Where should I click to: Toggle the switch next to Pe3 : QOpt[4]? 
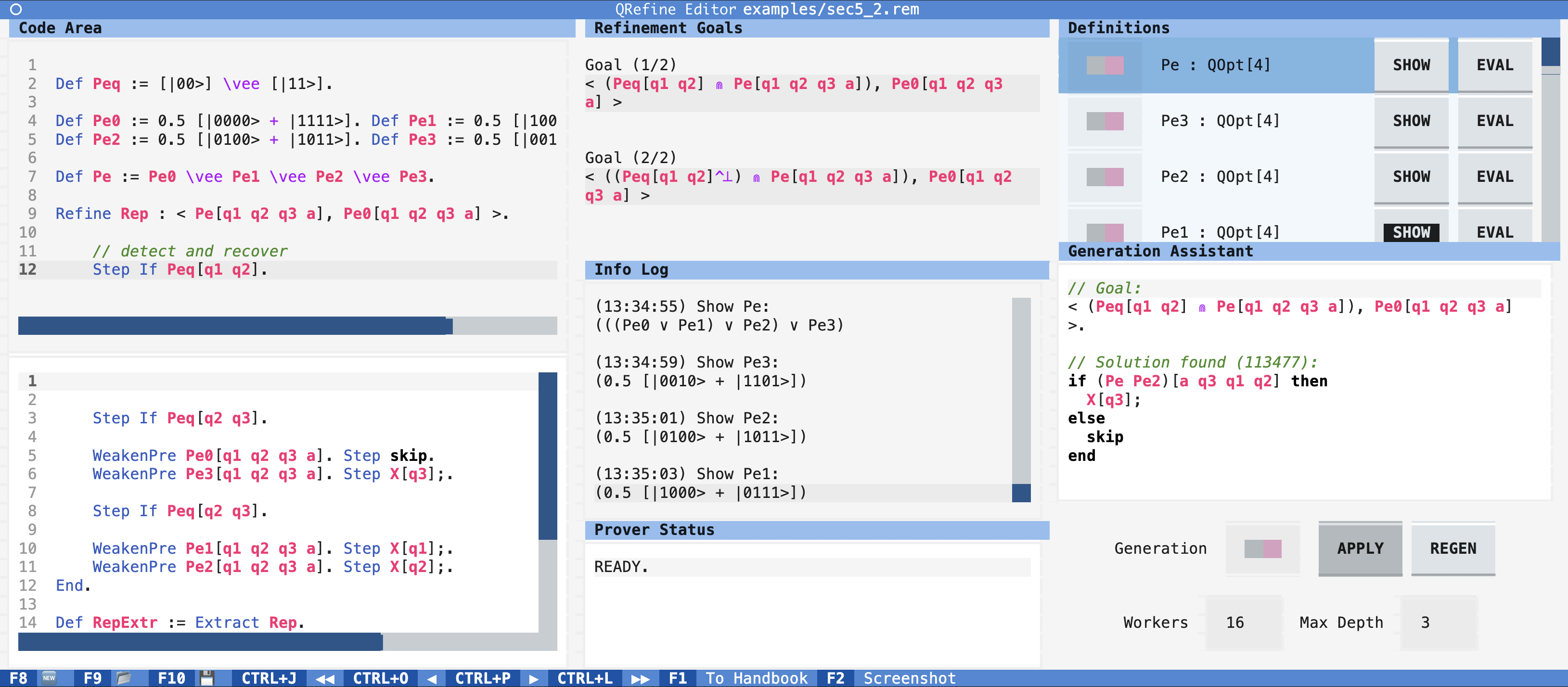pos(1105,121)
